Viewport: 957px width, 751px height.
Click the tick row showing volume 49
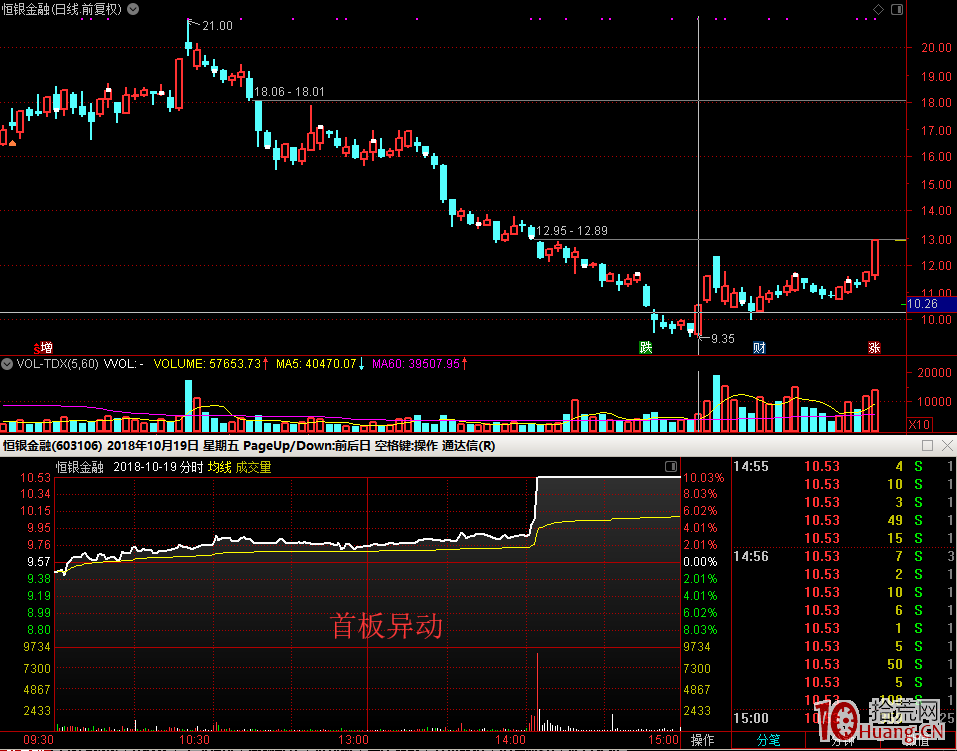(843, 520)
